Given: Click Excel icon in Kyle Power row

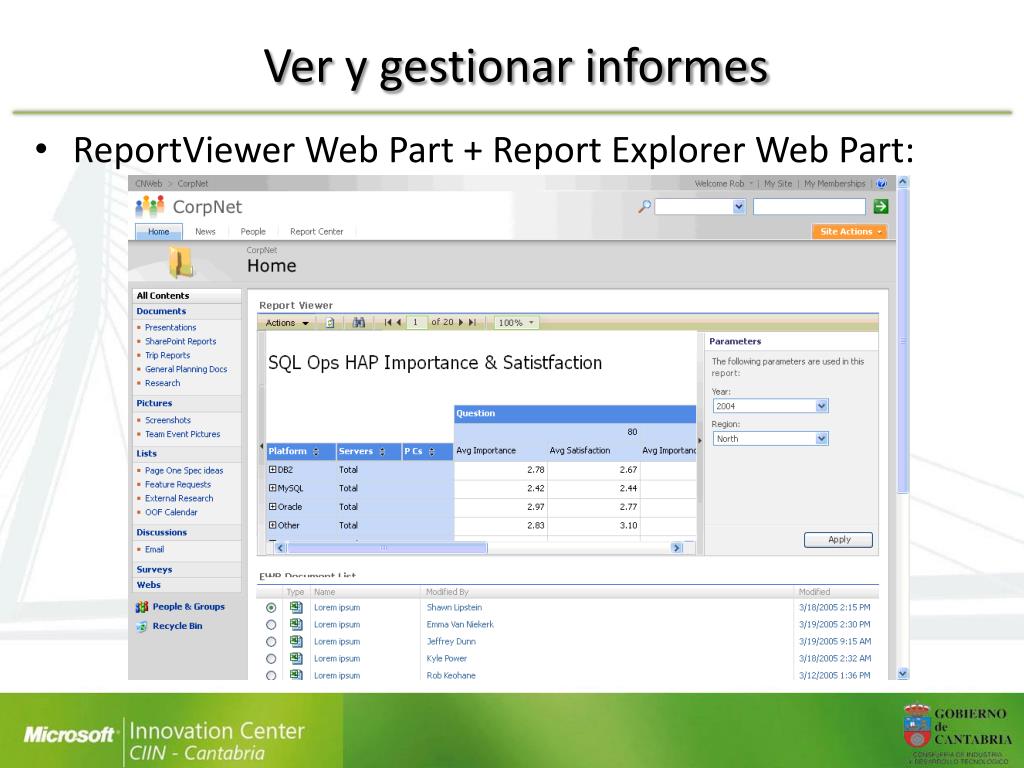Looking at the screenshot, I should [x=296, y=658].
